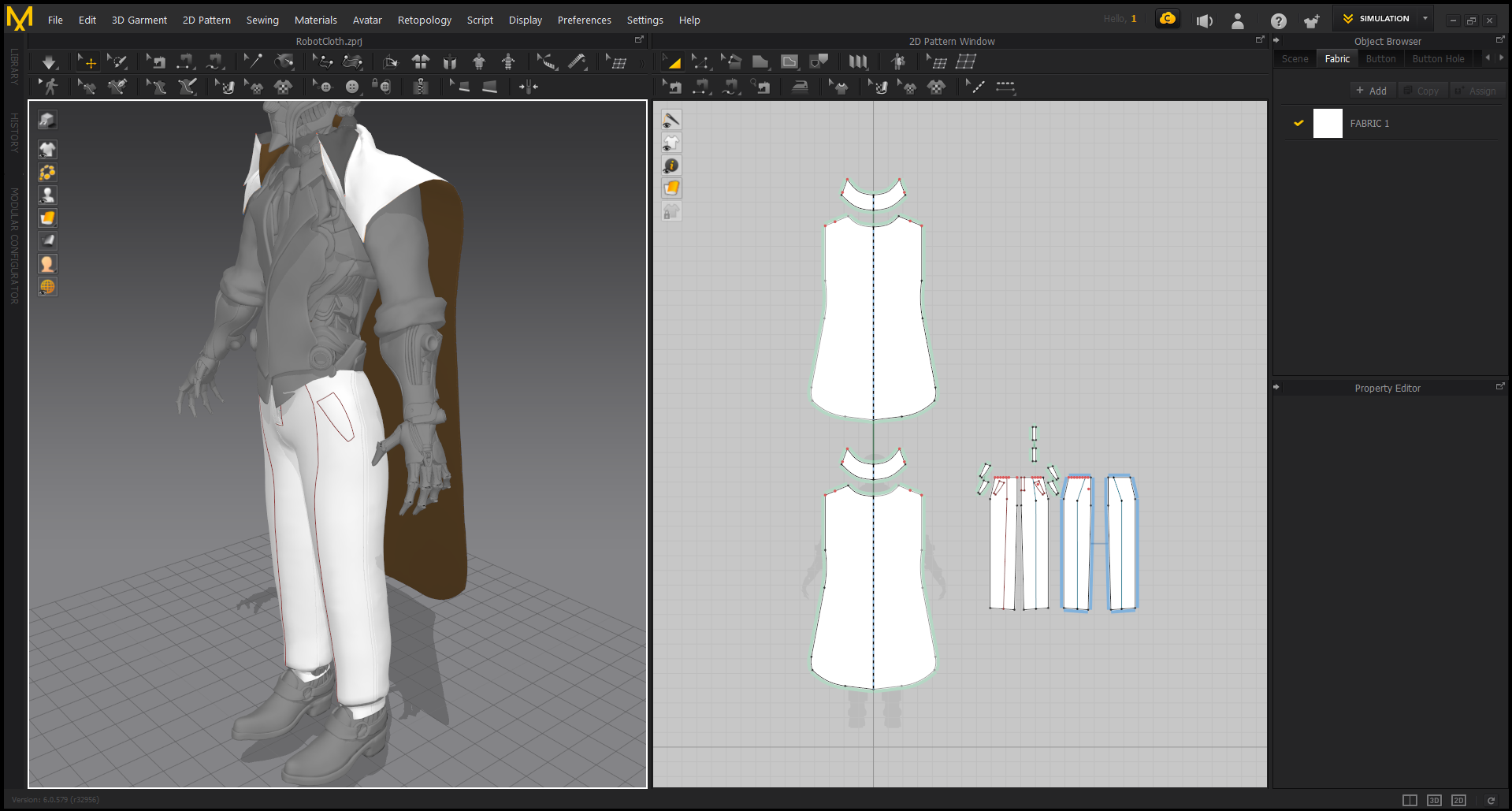Select the 3D Select/Move tool

click(x=87, y=62)
